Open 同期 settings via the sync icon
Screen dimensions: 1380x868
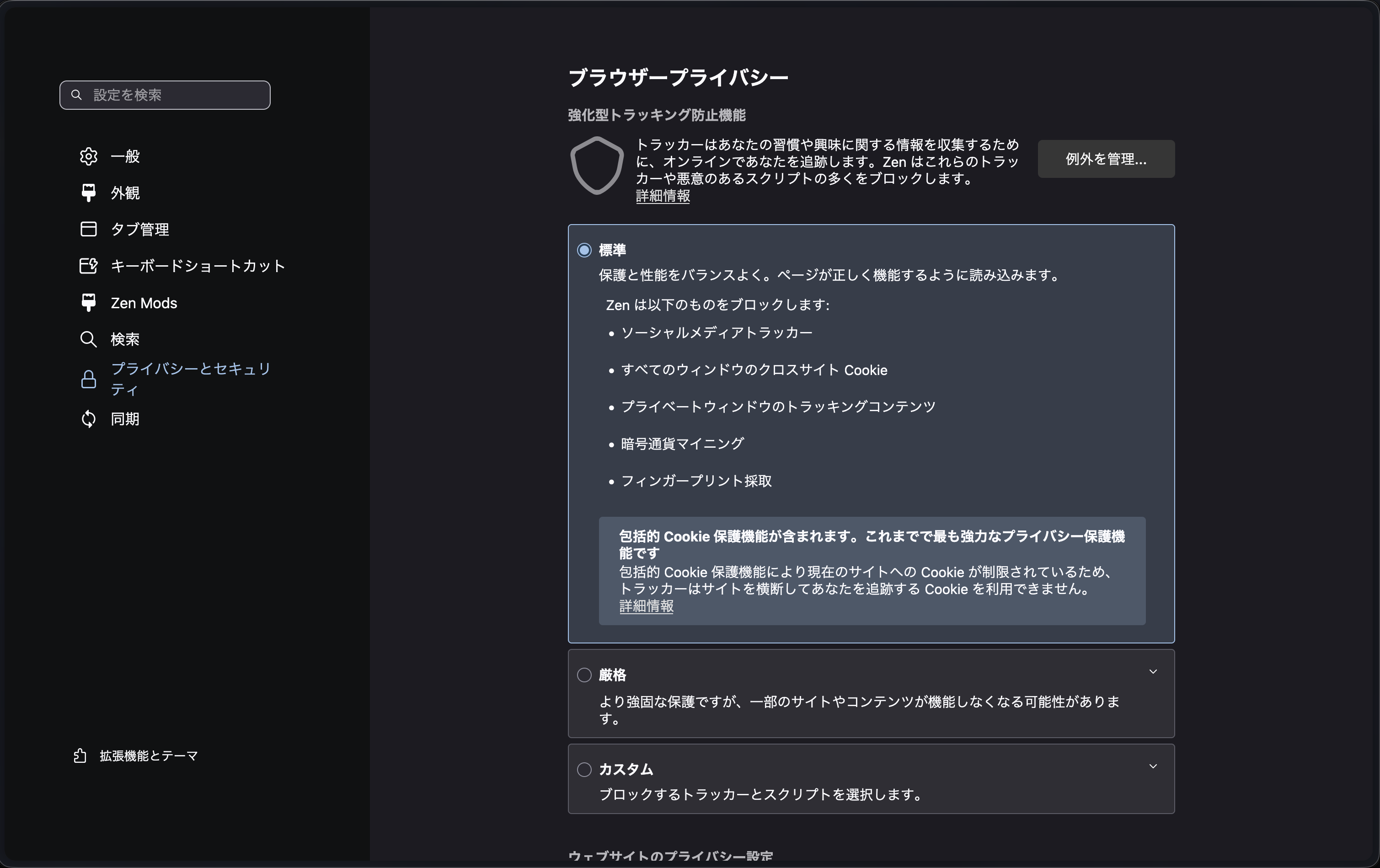coord(89,419)
